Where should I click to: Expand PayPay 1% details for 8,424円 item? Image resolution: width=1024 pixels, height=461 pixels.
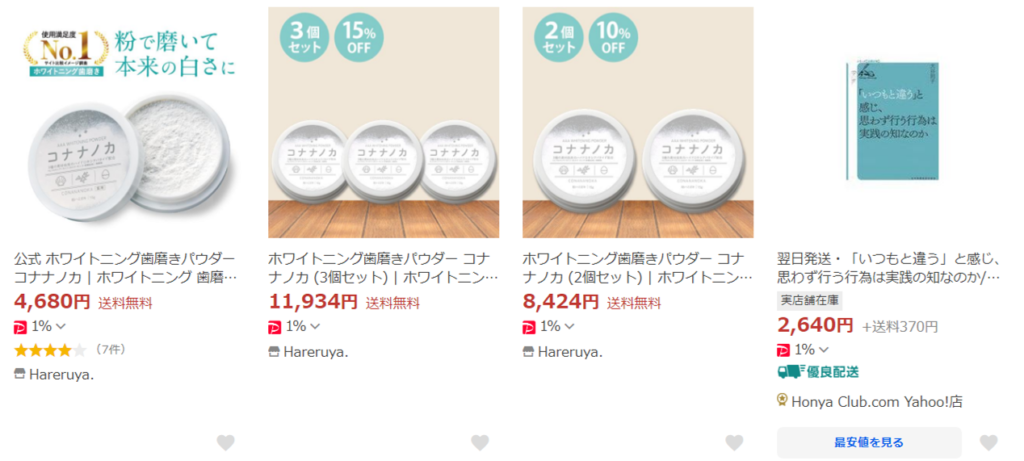pos(568,326)
